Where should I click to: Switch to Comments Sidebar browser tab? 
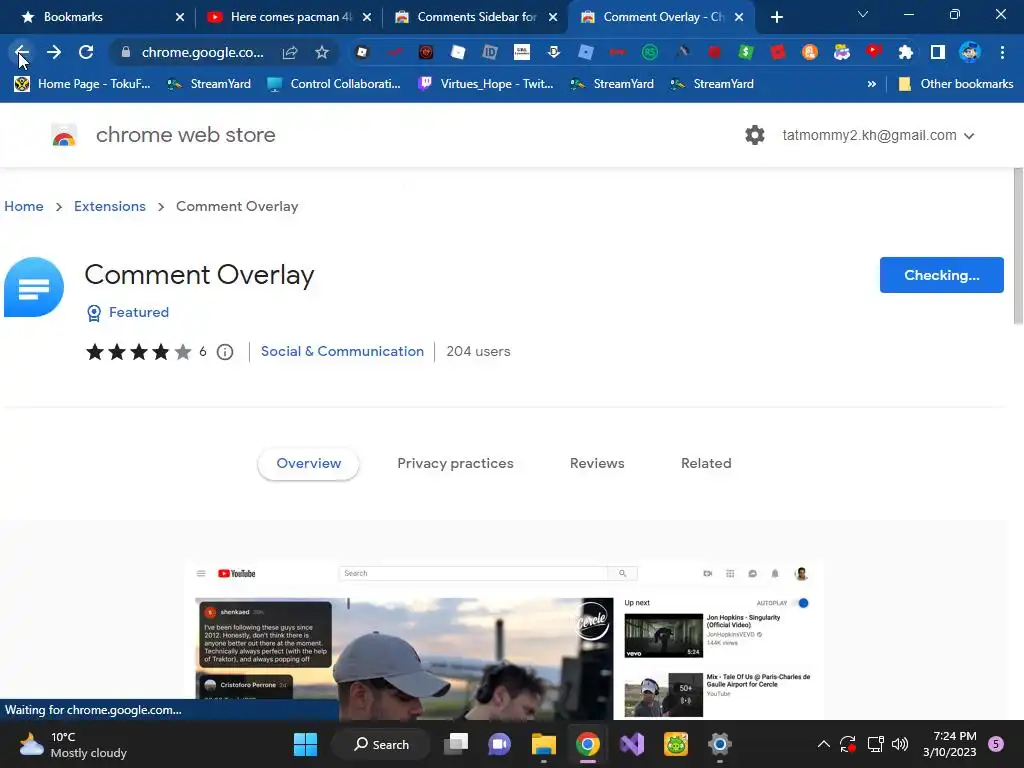click(x=475, y=17)
